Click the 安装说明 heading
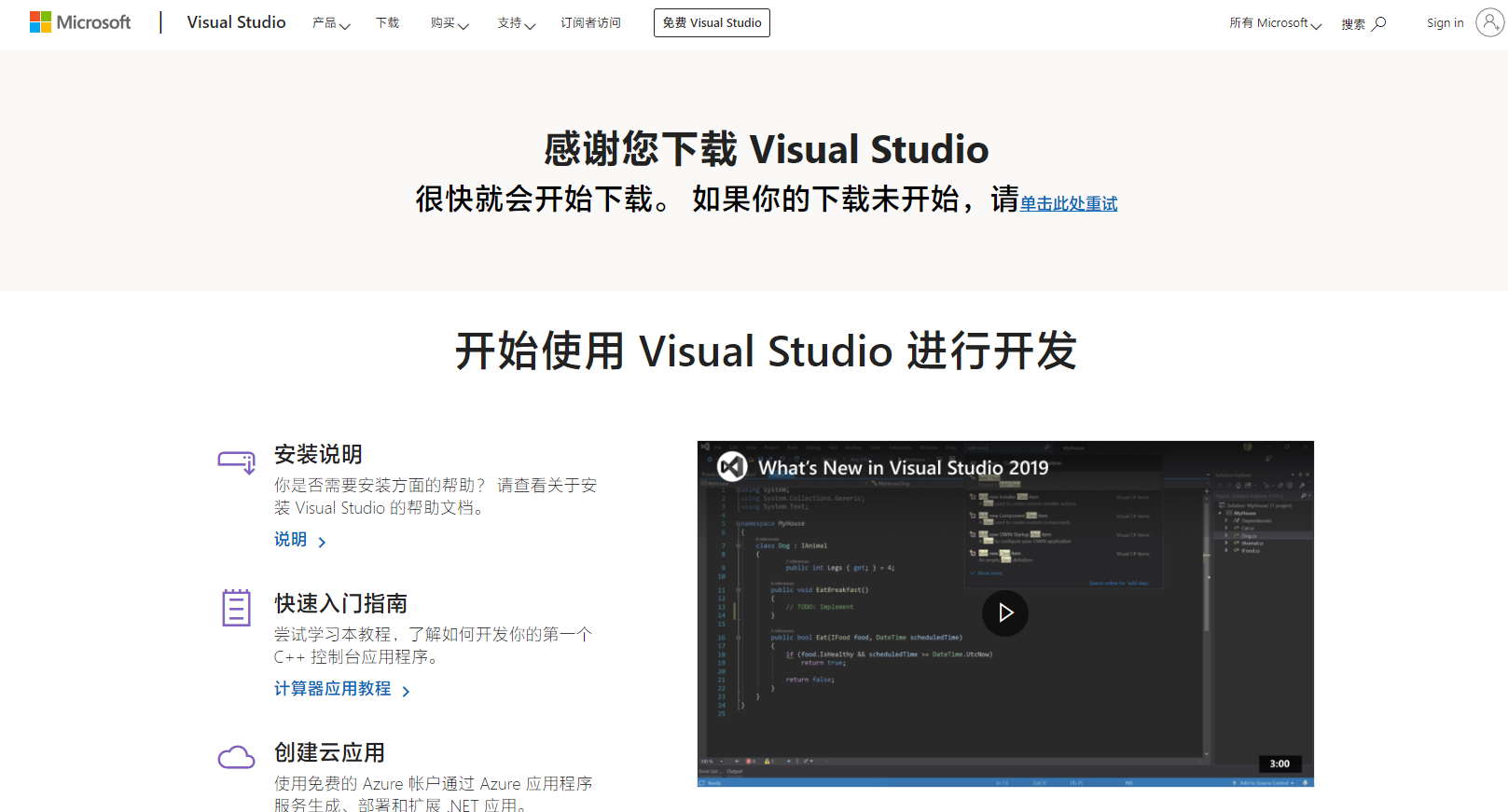Screen dimensions: 1508x812 click(x=318, y=454)
